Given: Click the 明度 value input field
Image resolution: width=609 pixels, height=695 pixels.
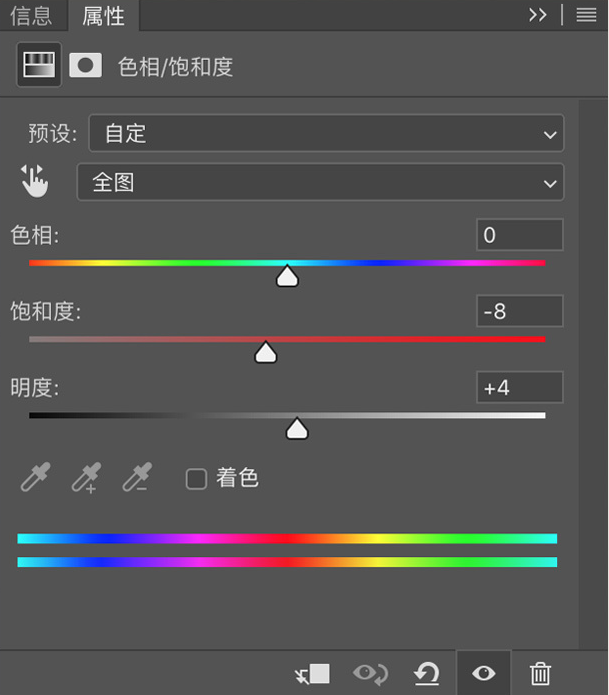Looking at the screenshot, I should click(520, 387).
